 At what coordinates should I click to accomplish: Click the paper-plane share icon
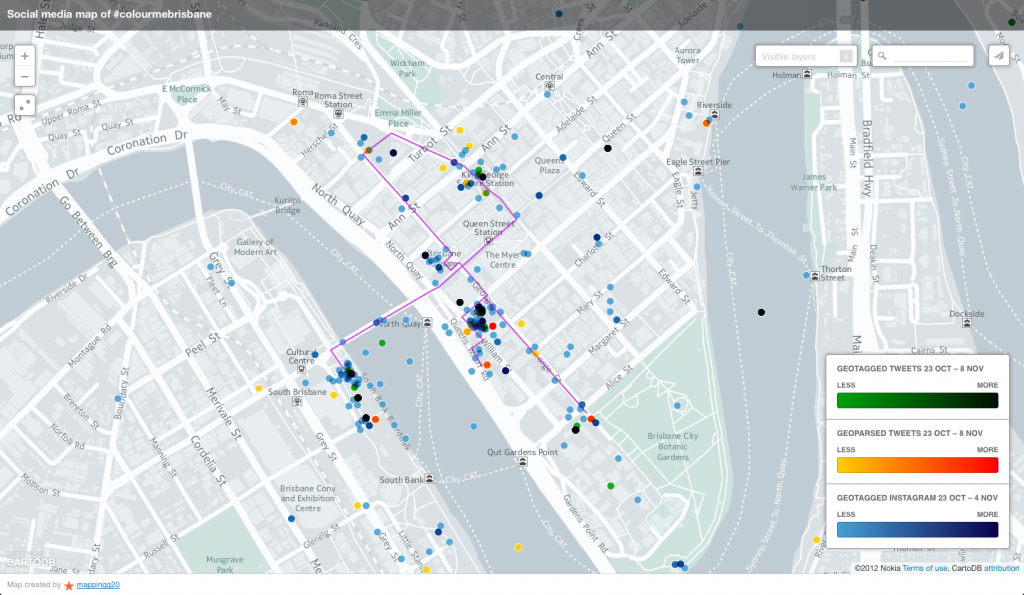tap(999, 56)
